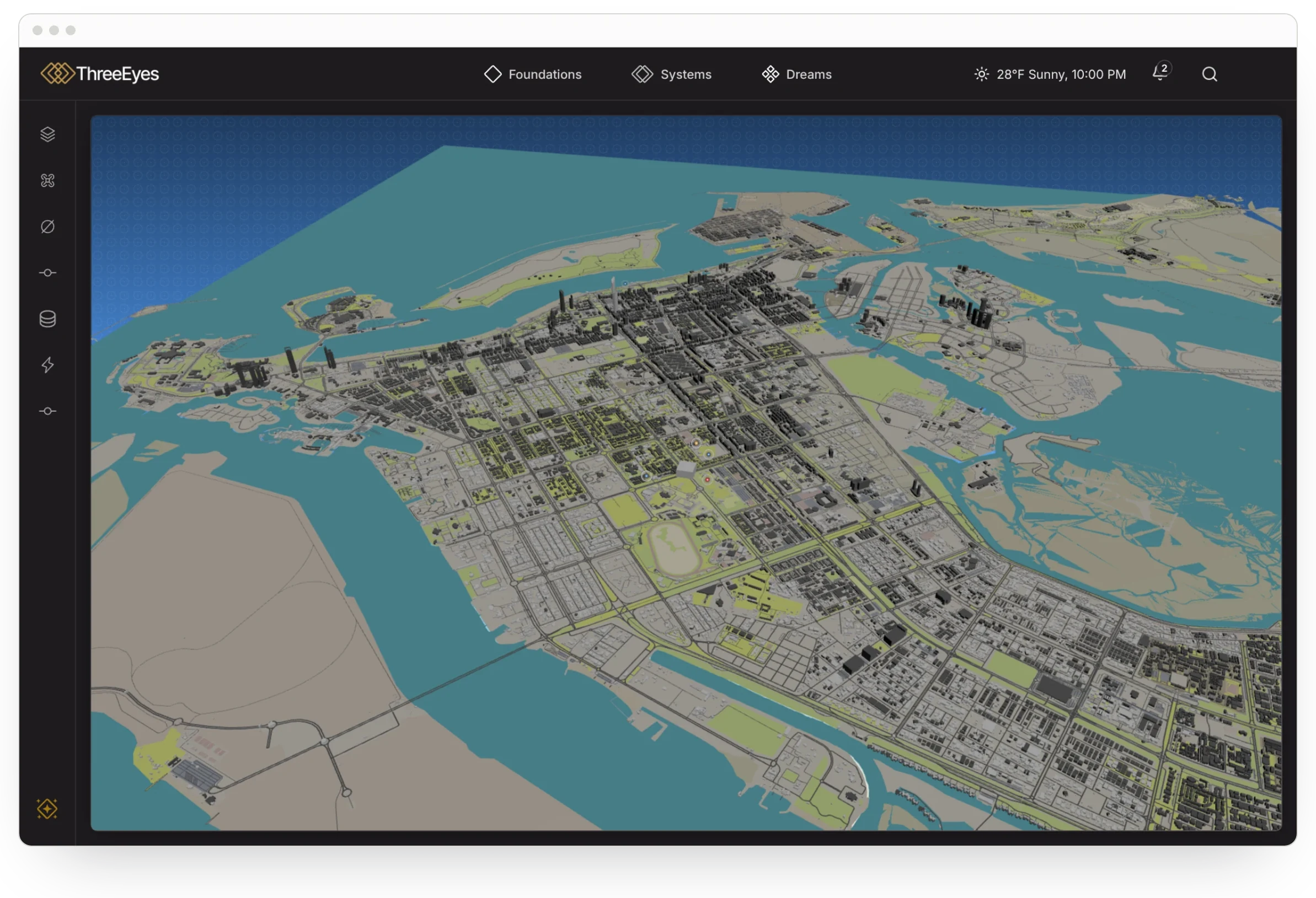
Task: Open the gold sparkle diamond icon
Action: 47,809
